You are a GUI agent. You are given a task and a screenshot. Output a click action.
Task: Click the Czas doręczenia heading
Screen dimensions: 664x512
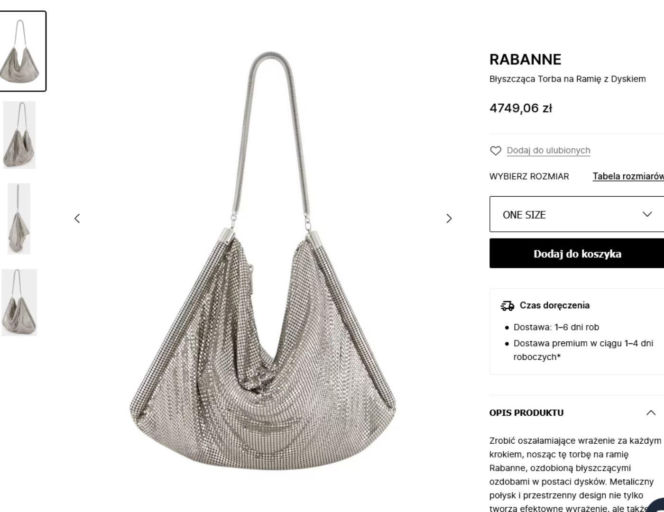pyautogui.click(x=554, y=305)
